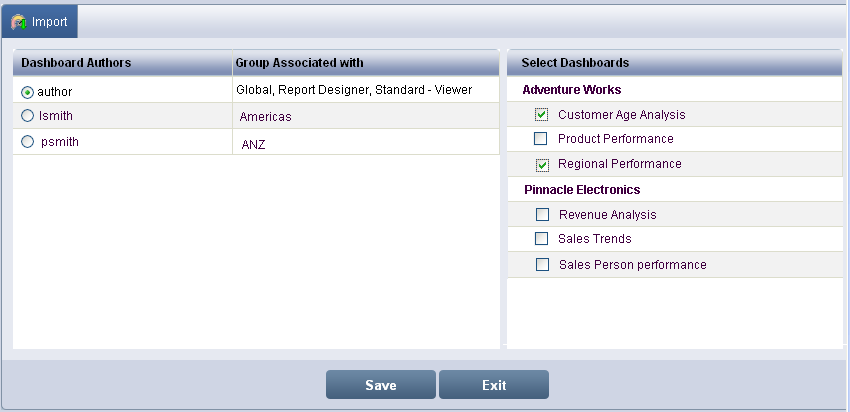The height and width of the screenshot is (412, 850).
Task: Enable the Product Performance checkbox
Action: (x=541, y=139)
